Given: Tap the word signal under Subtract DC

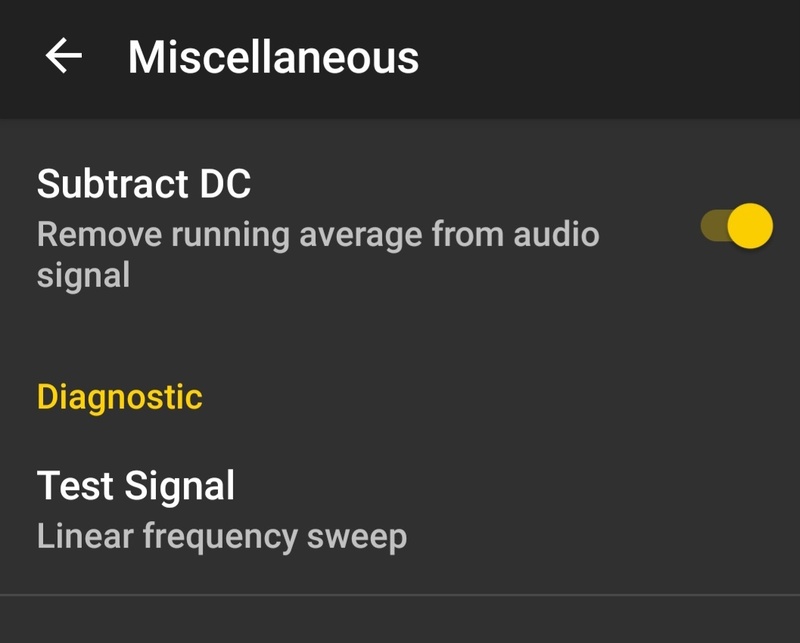Looking at the screenshot, I should [83, 275].
